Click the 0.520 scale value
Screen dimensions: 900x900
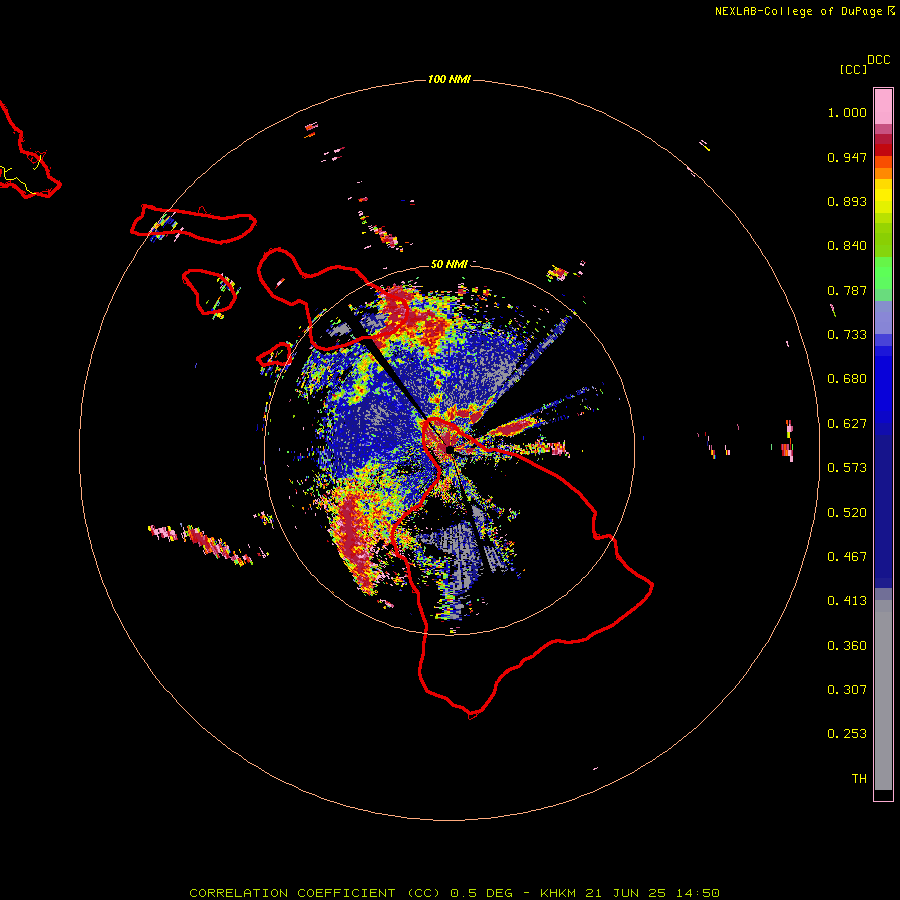[x=847, y=513]
